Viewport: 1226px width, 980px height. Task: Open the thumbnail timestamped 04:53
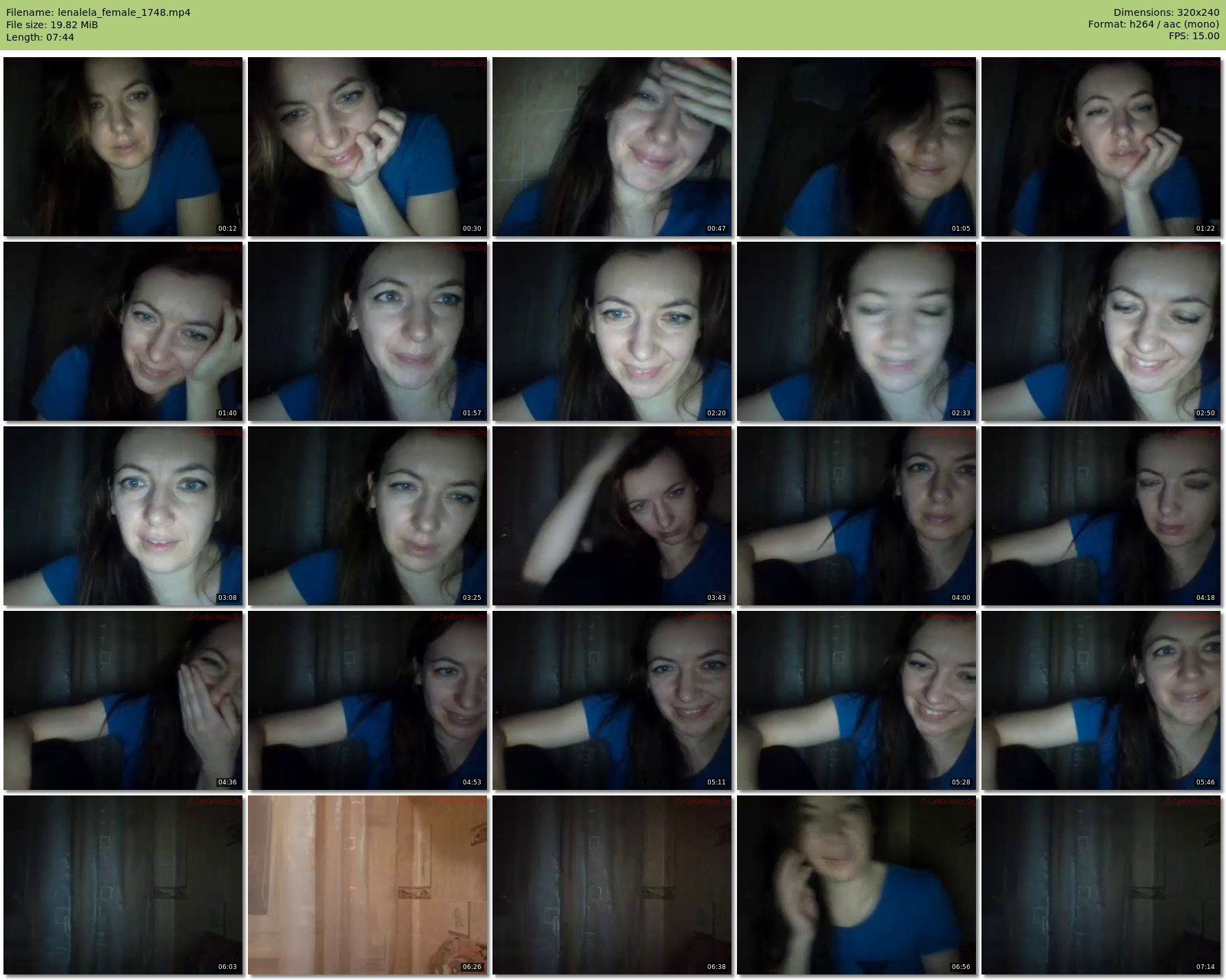[x=368, y=700]
